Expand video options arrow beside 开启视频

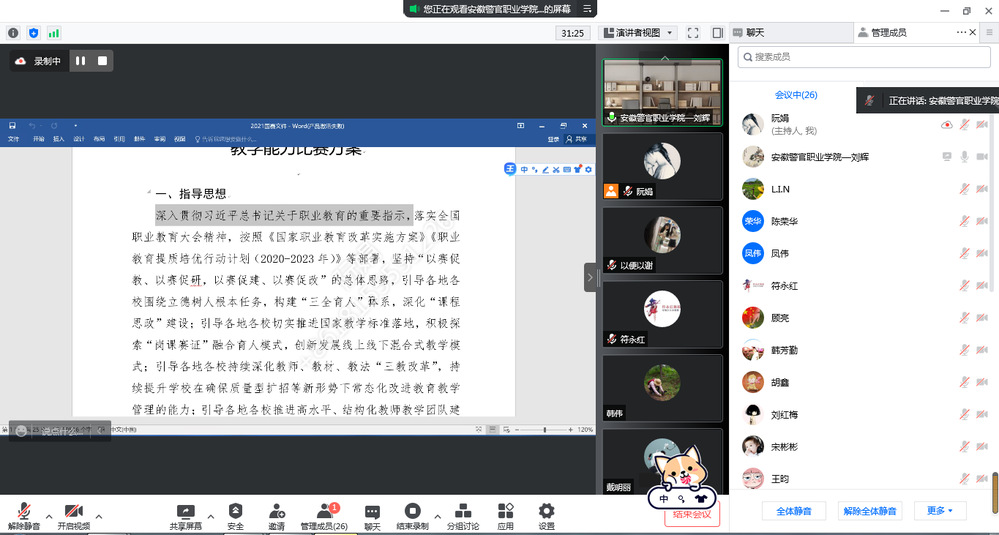98,517
